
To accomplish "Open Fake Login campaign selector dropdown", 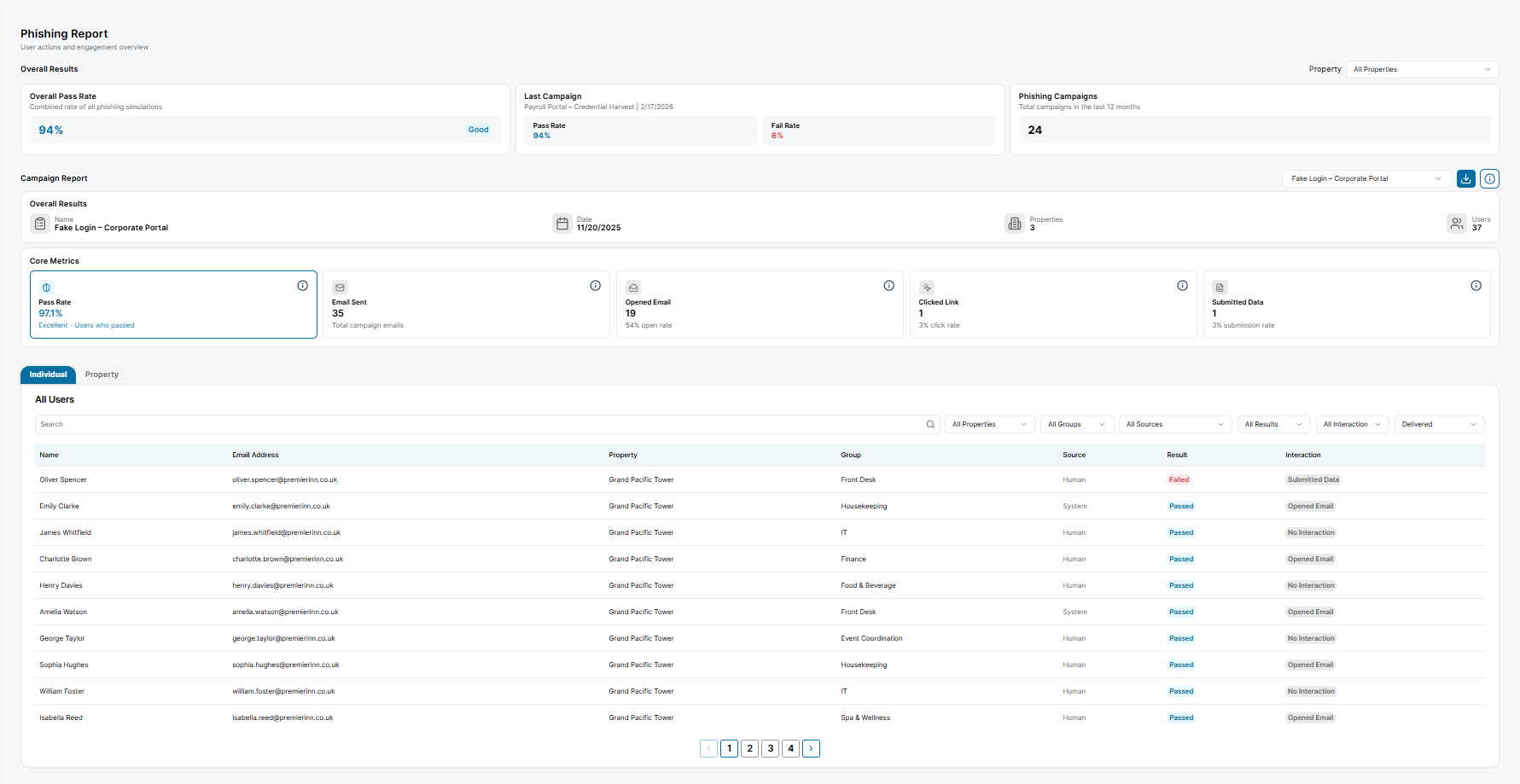I will [x=1366, y=178].
